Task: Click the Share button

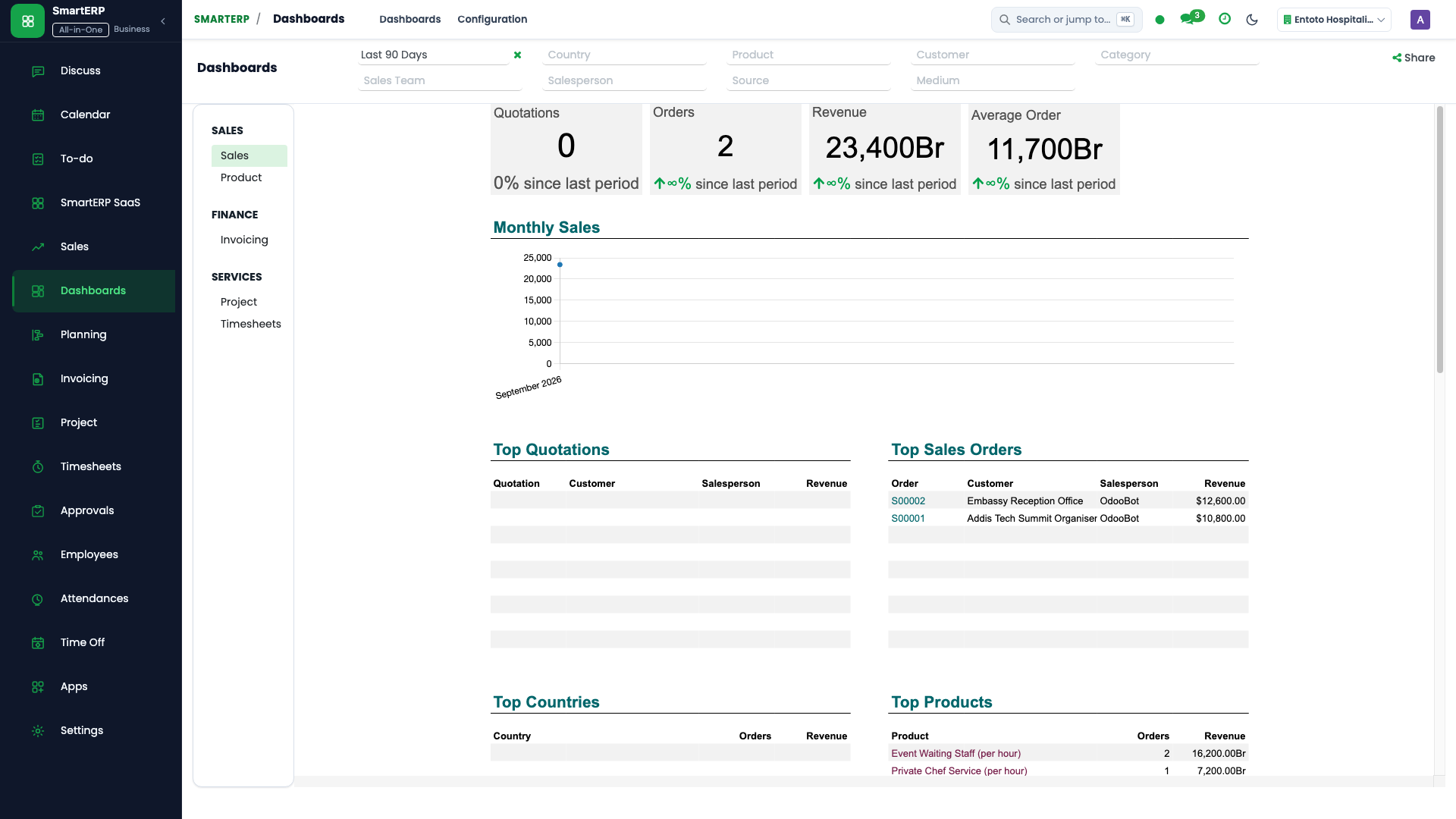Action: coord(1414,58)
